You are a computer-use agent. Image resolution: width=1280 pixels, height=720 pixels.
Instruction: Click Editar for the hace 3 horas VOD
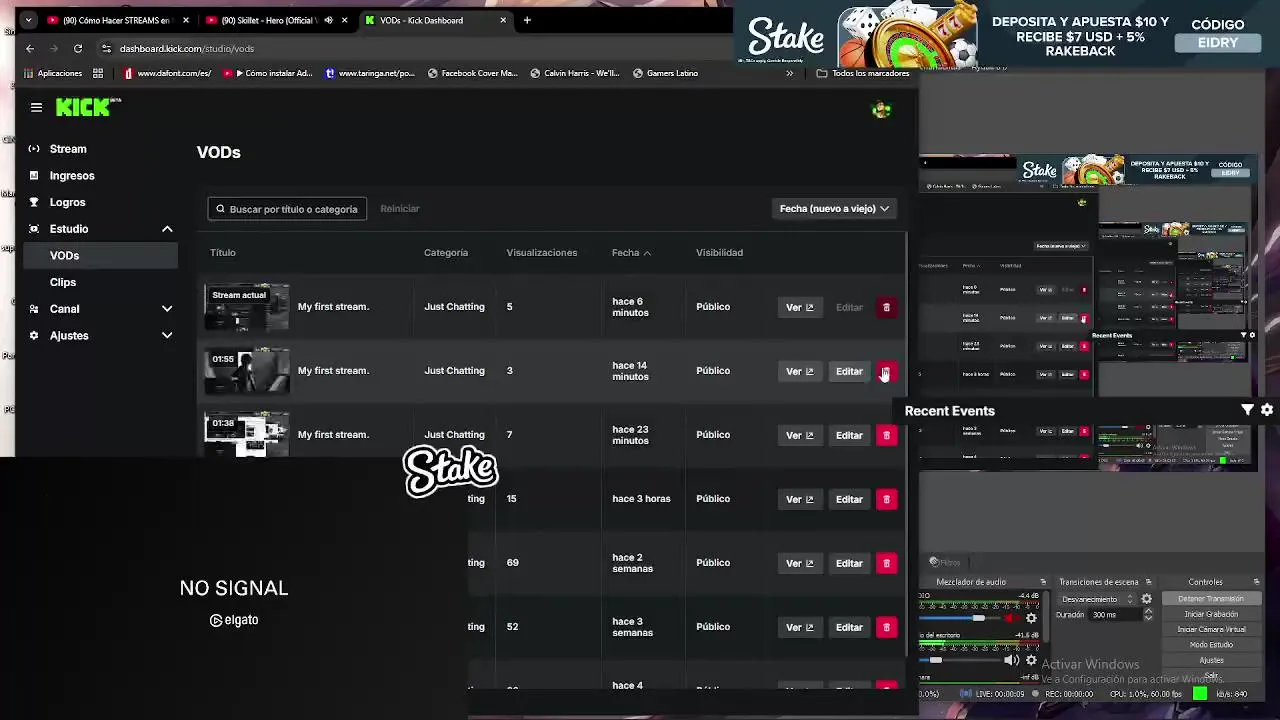pos(849,499)
